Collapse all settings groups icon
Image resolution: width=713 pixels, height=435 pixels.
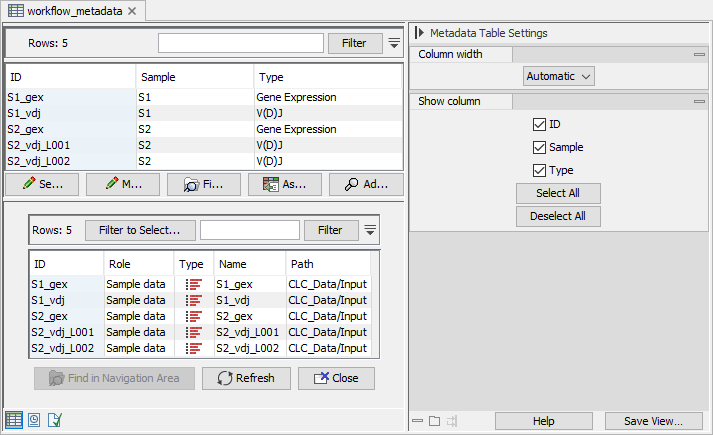pos(417,421)
